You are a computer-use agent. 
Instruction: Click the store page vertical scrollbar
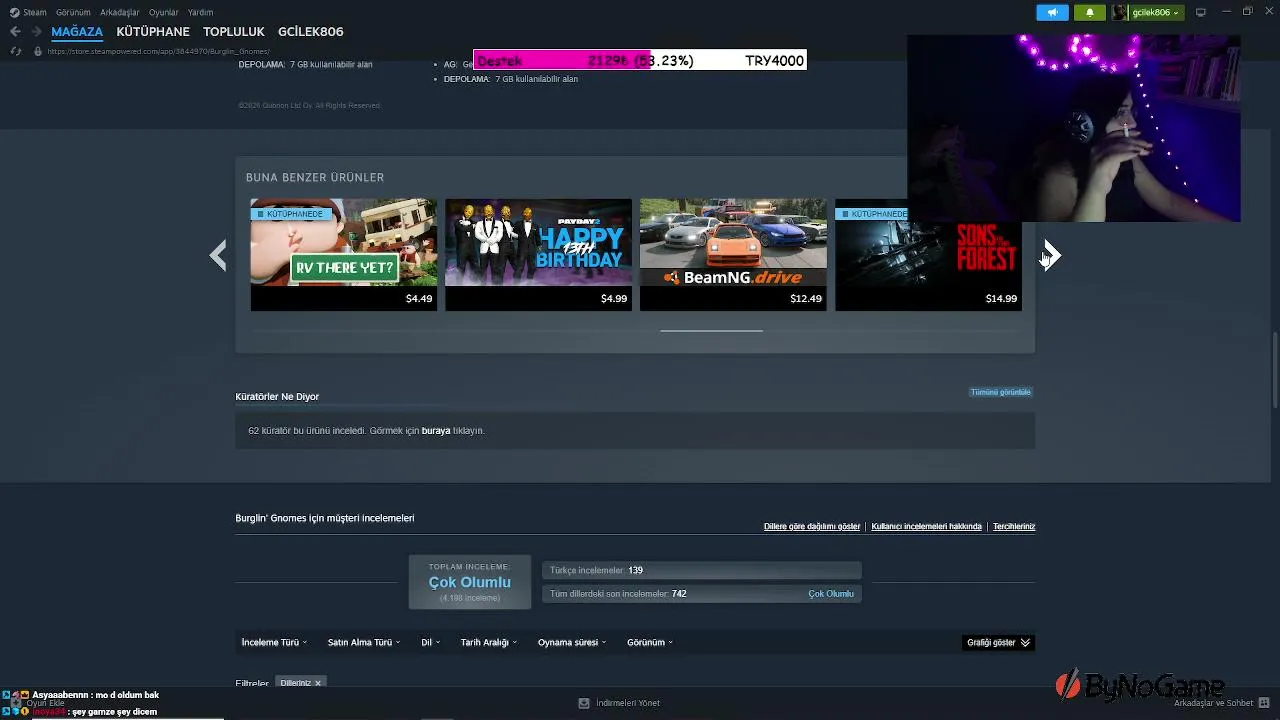coord(1275,370)
